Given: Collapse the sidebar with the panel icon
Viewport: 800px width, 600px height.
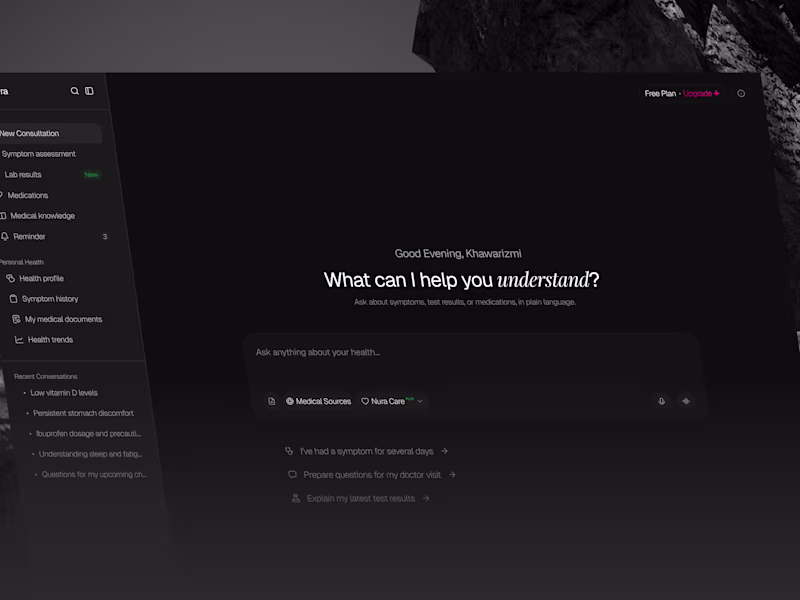Looking at the screenshot, I should [x=89, y=91].
